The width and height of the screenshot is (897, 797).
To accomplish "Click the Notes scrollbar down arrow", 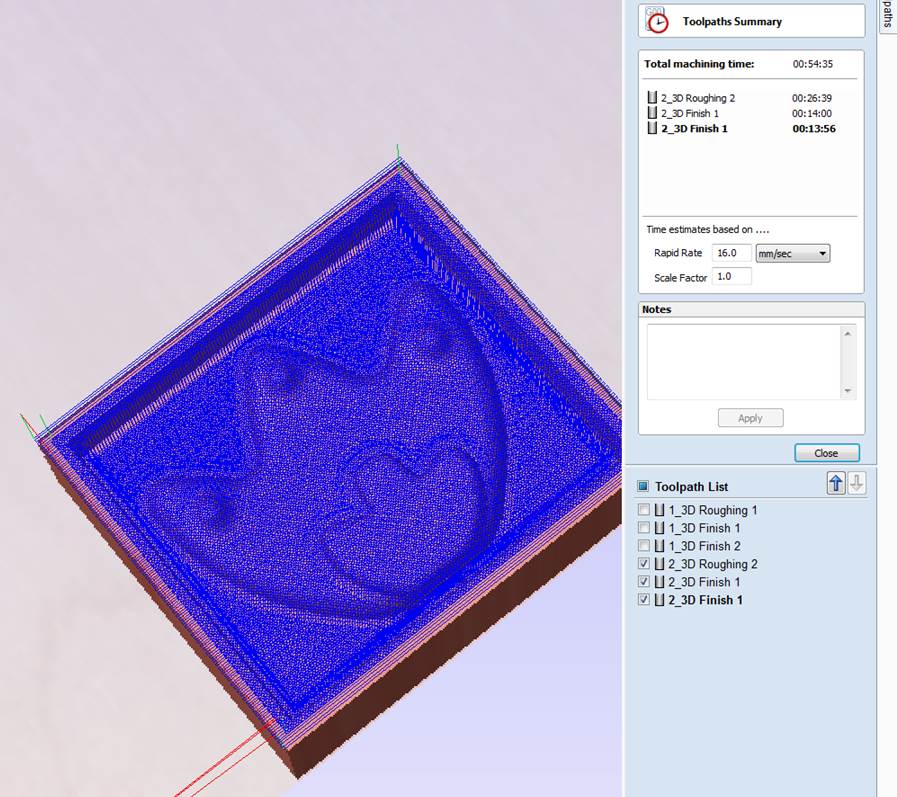I will tap(848, 391).
